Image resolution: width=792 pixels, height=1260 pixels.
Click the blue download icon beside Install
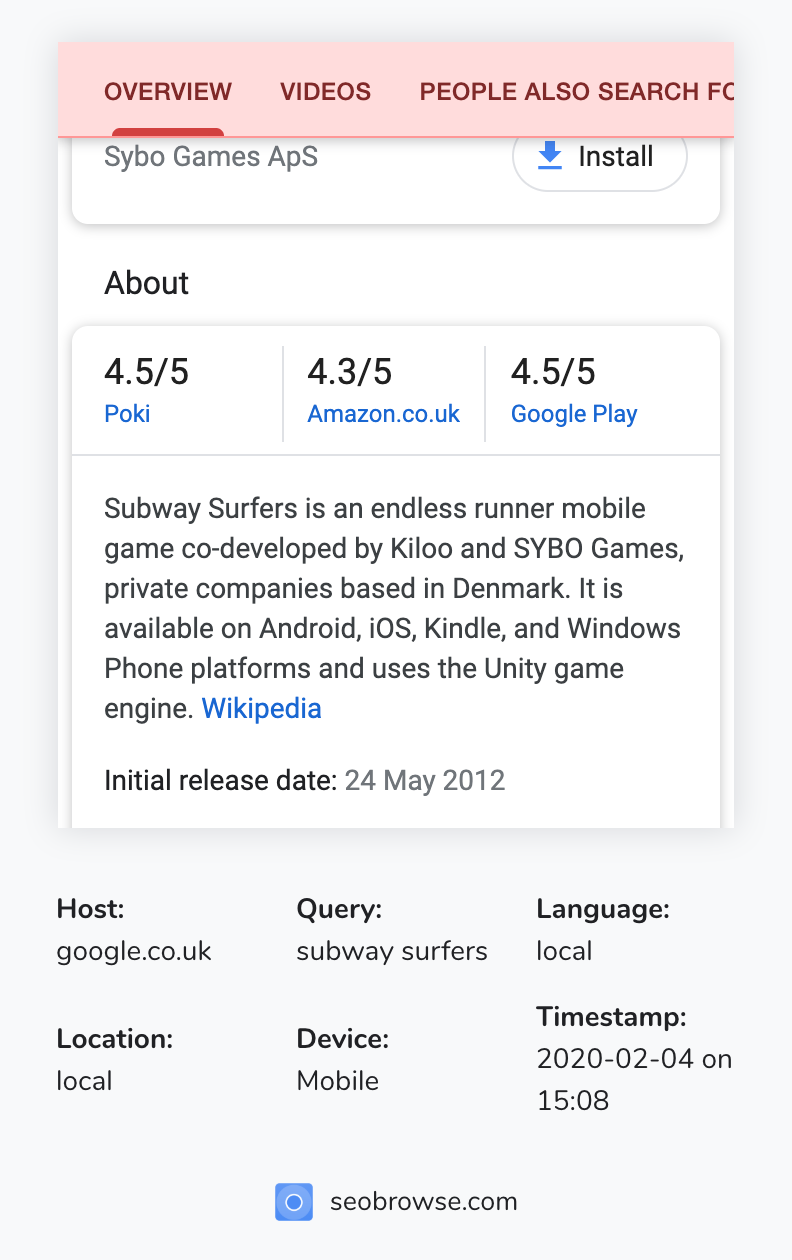tap(549, 156)
